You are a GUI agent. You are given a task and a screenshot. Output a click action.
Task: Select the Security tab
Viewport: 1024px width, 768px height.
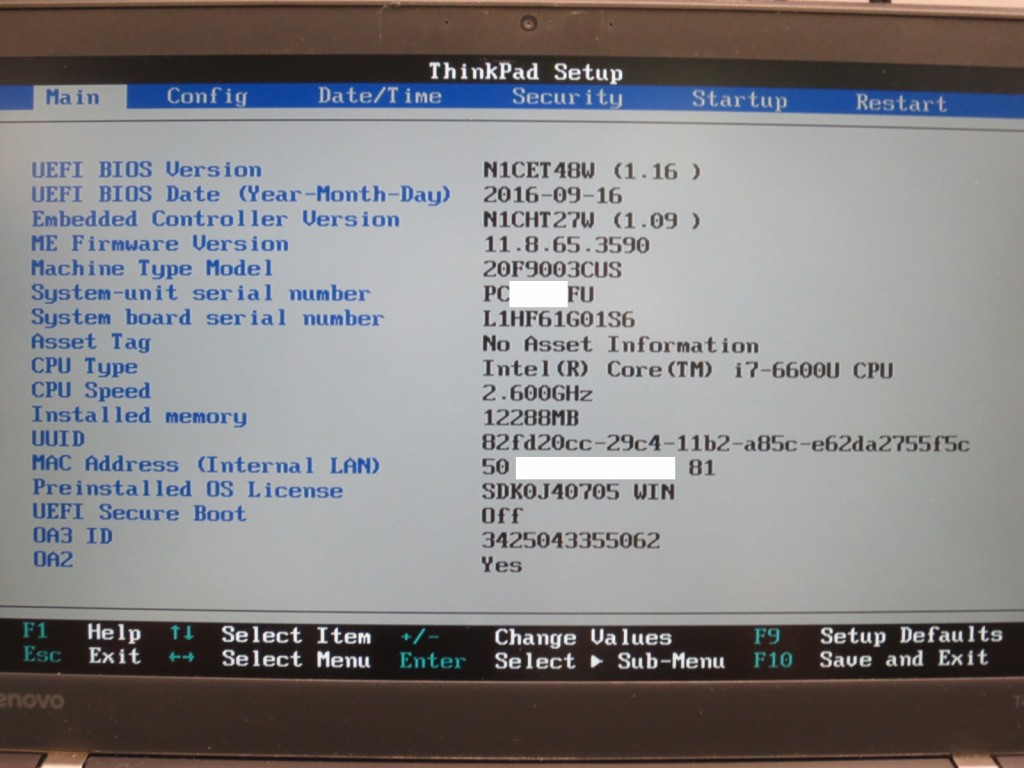tap(566, 98)
